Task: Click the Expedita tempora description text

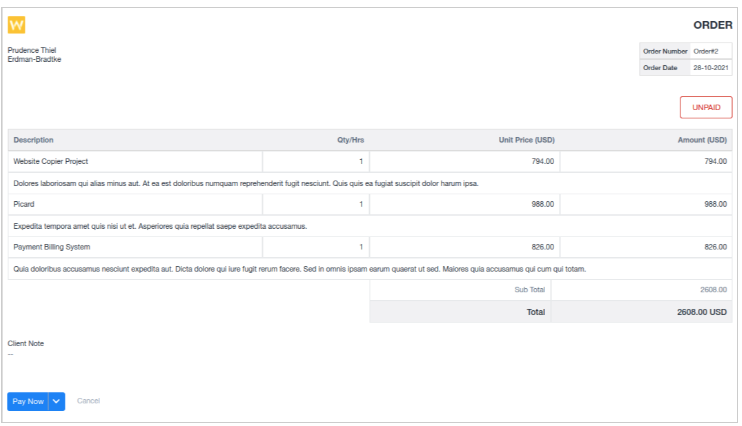Action: tap(160, 226)
